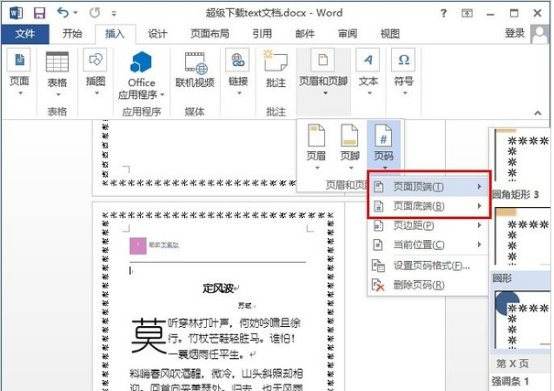Click the 表格 (Table) grid icon

point(57,62)
